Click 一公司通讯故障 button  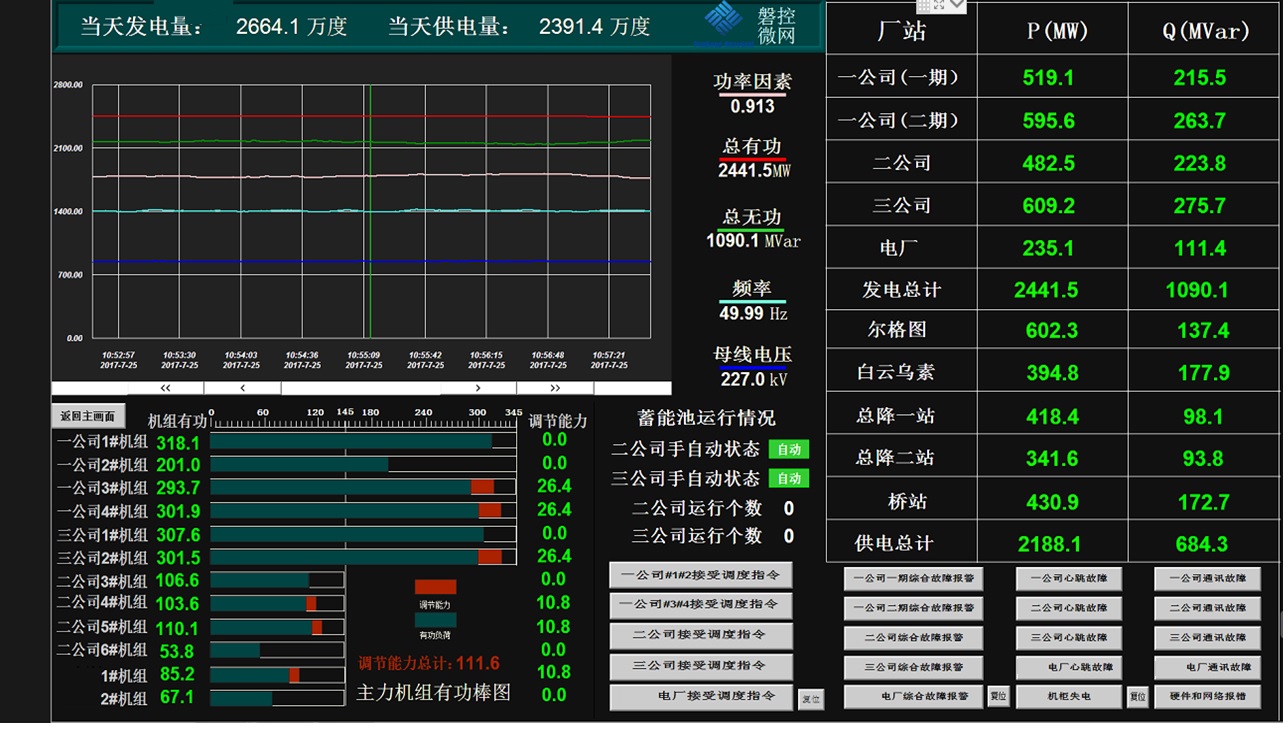(x=1207, y=578)
